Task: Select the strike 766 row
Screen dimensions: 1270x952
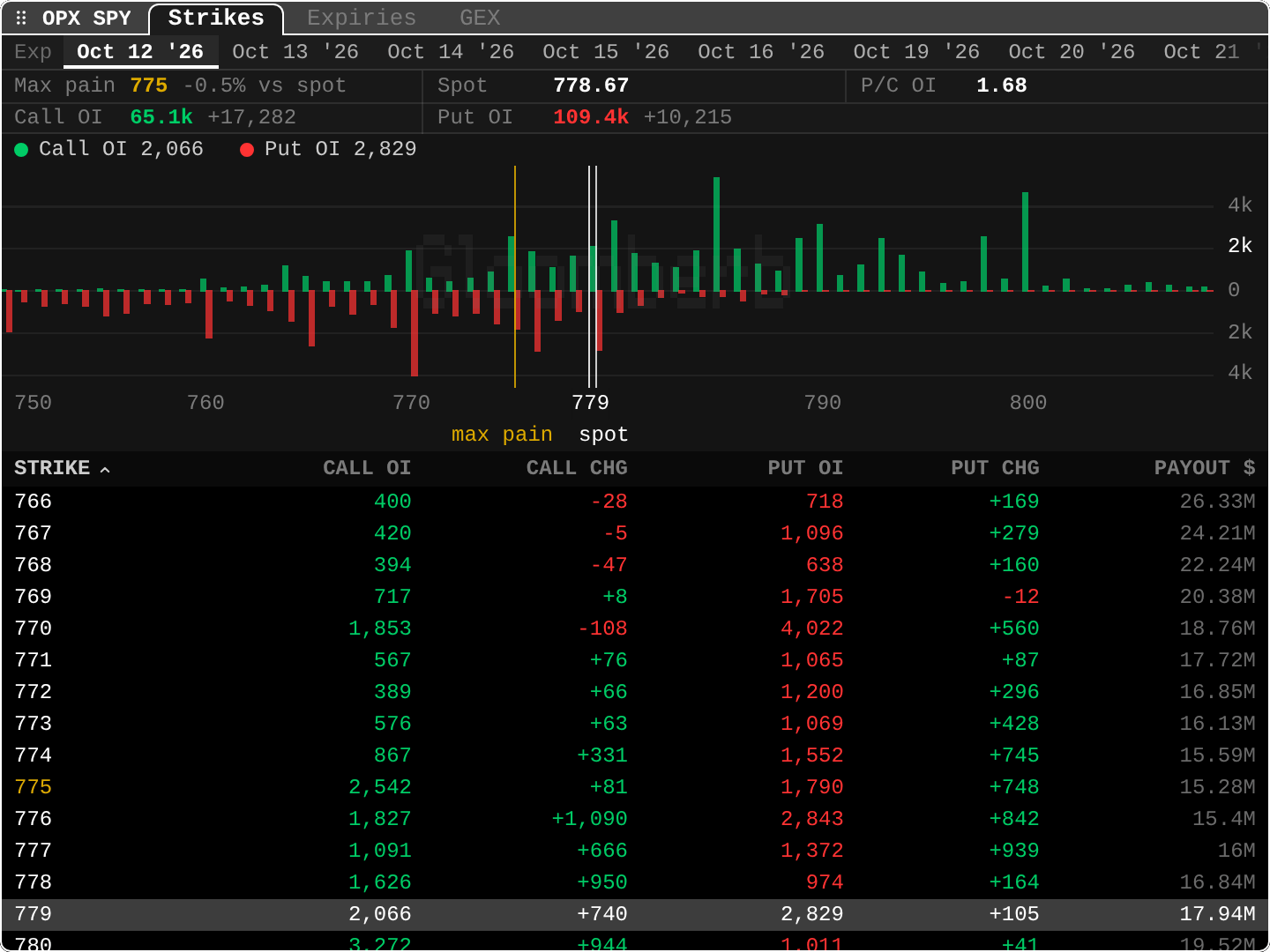Action: pyautogui.click(x=635, y=502)
